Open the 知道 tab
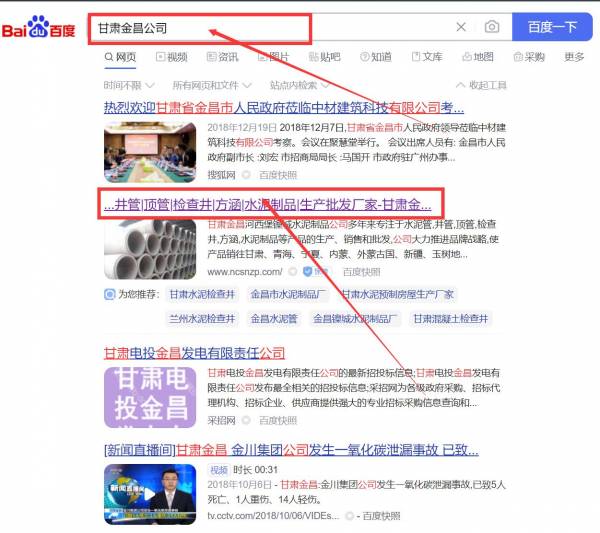The image size is (600, 533). (x=375, y=58)
